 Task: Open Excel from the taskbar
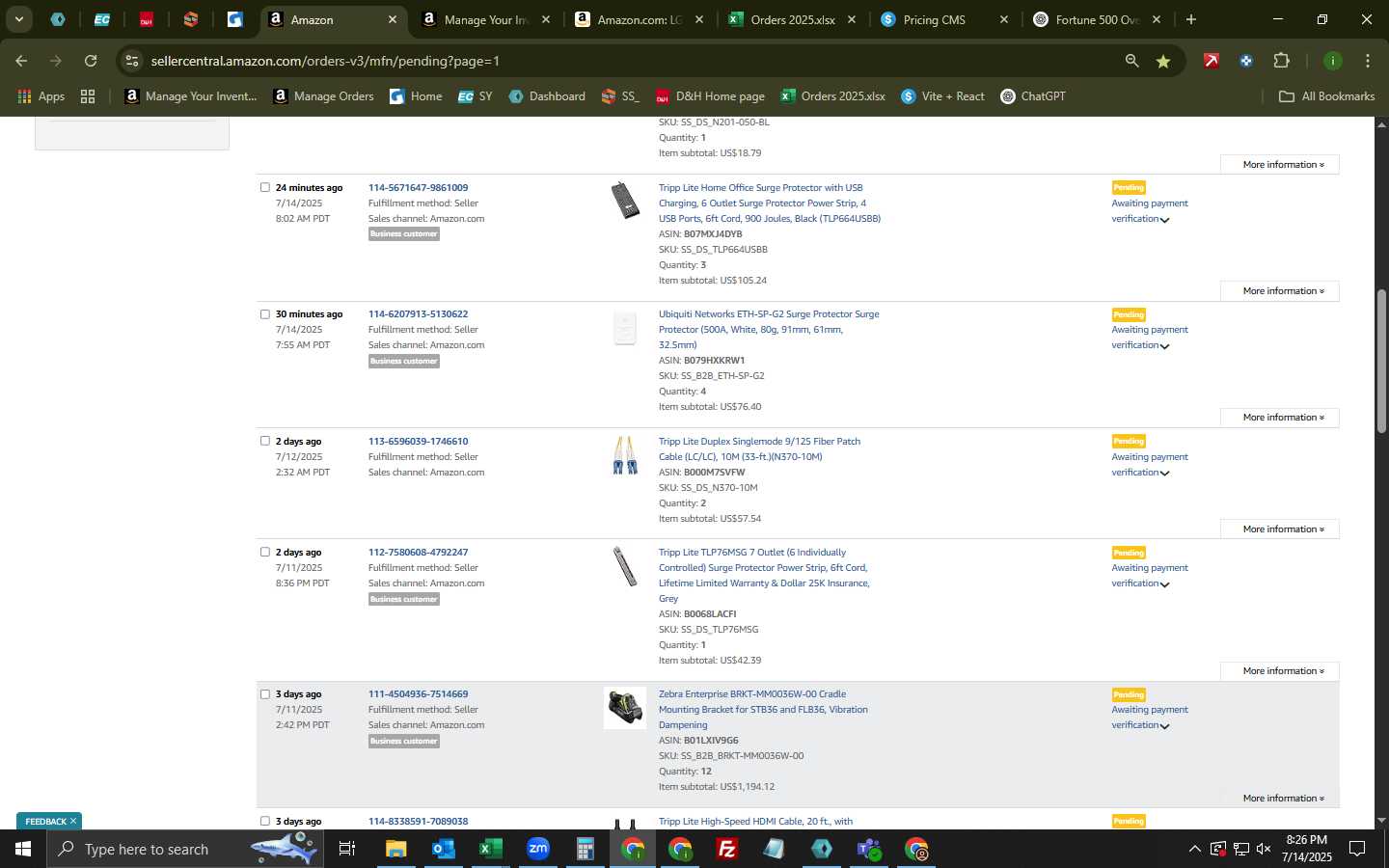pos(490,849)
